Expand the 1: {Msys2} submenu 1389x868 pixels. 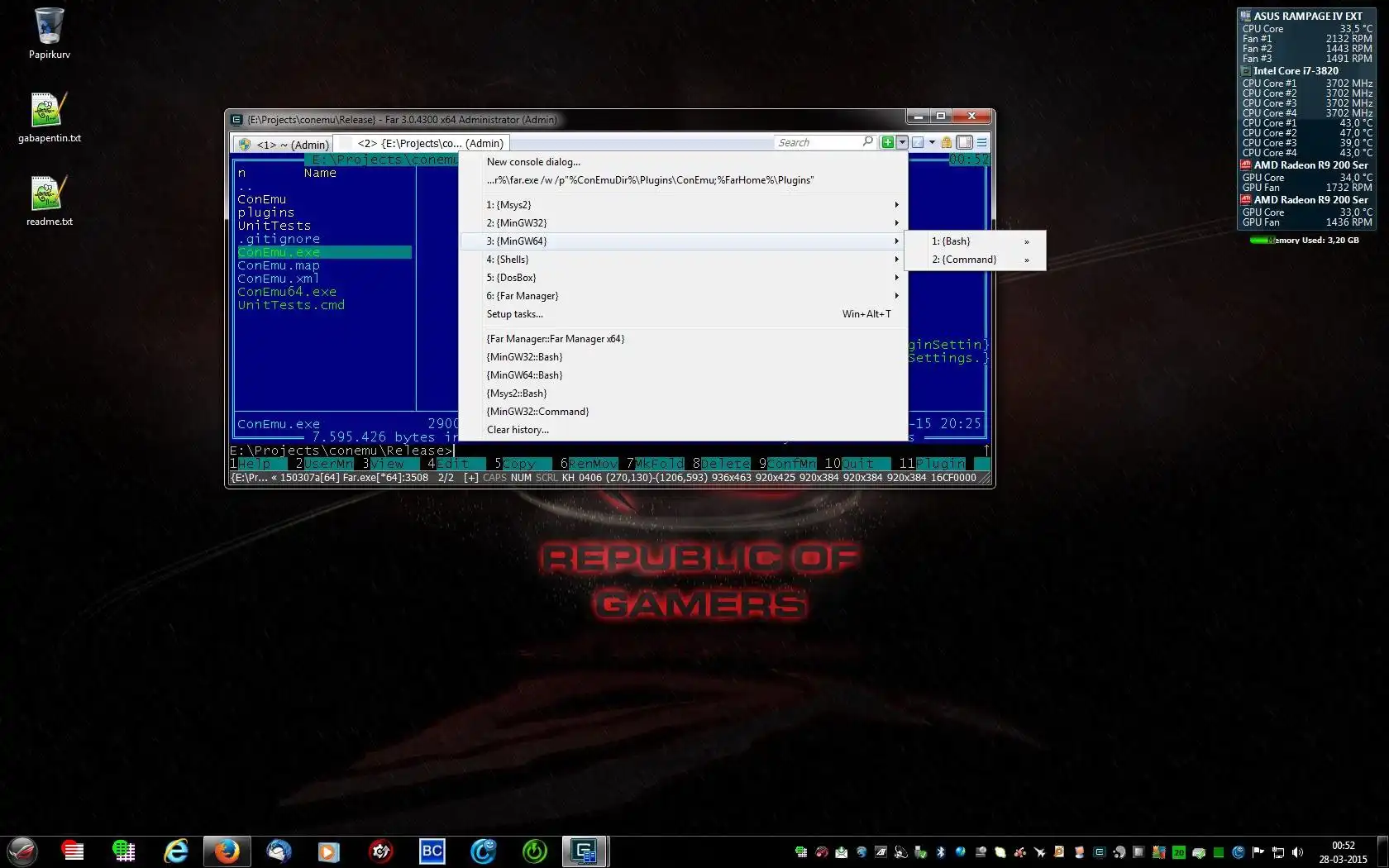(684, 205)
